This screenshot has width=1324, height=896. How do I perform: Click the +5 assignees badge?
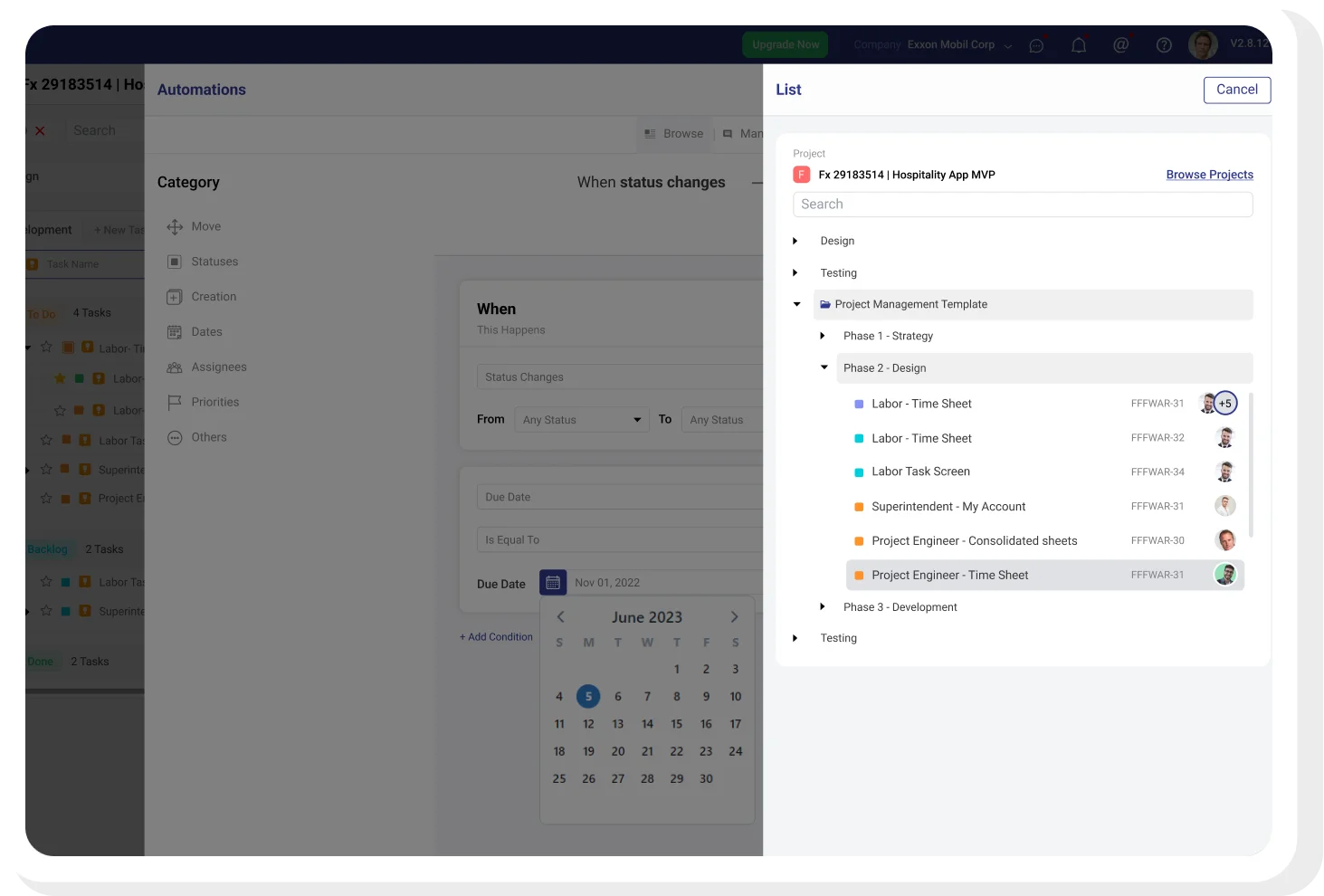click(x=1225, y=404)
